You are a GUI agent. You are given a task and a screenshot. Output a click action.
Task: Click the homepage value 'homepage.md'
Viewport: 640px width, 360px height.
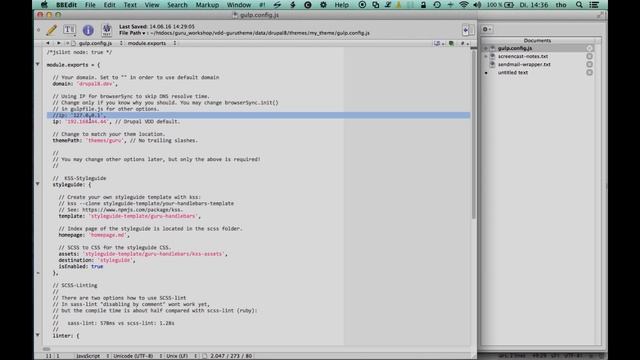point(107,235)
